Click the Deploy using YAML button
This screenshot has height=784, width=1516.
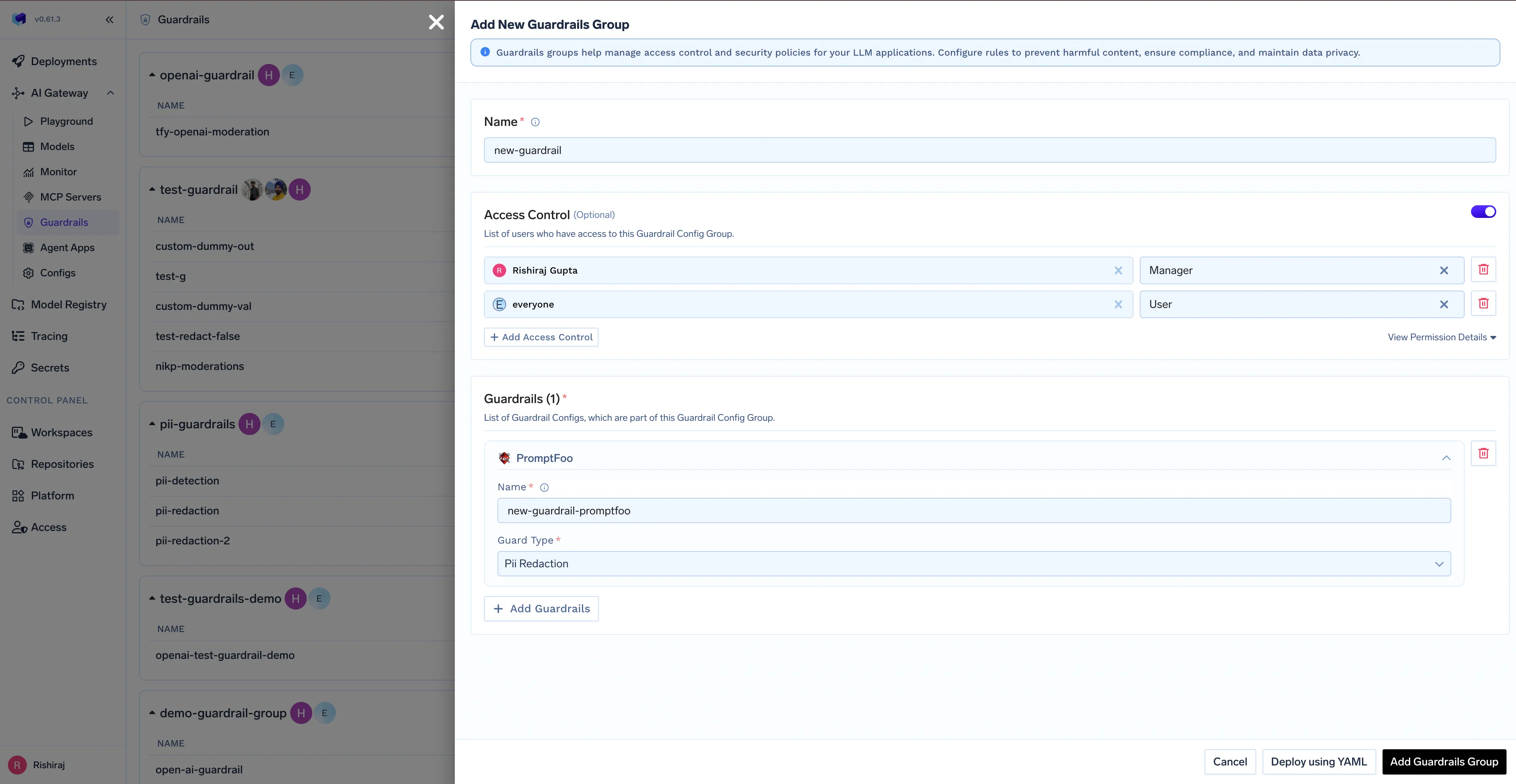pyautogui.click(x=1319, y=761)
